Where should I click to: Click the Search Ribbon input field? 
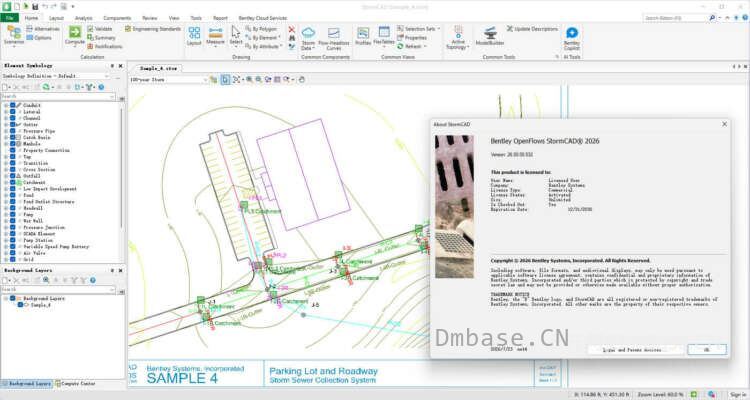point(675,18)
